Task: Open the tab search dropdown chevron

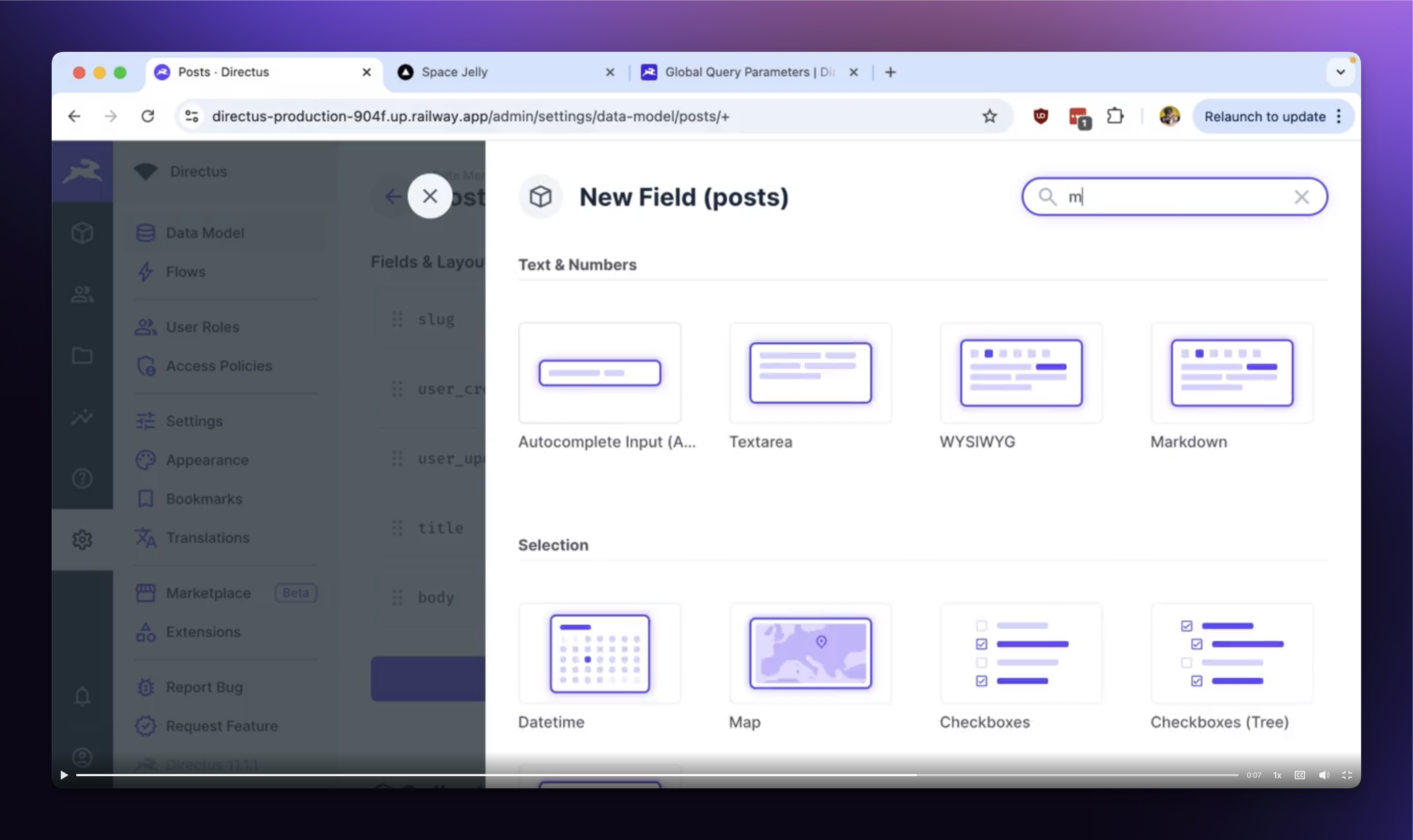Action: tap(1340, 72)
